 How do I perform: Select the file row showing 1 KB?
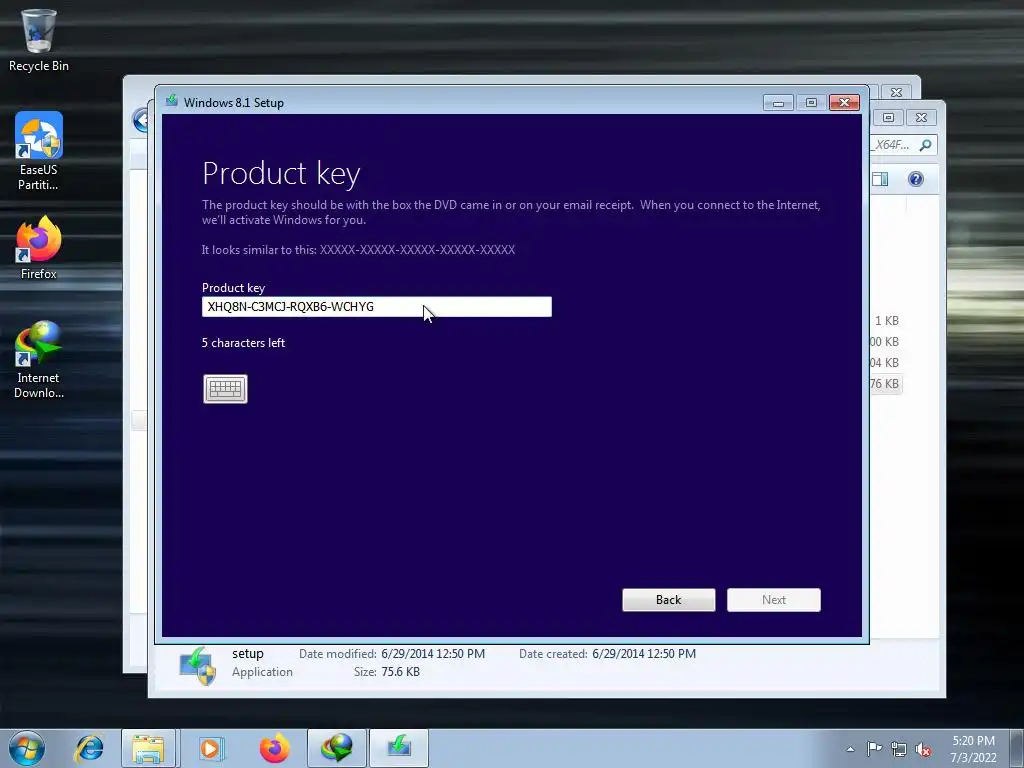[886, 321]
